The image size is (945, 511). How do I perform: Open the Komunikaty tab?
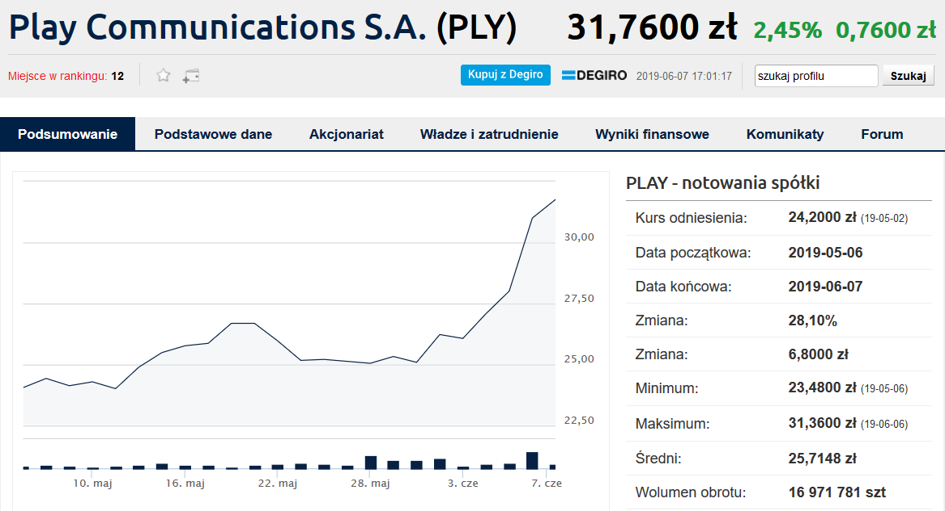[785, 134]
